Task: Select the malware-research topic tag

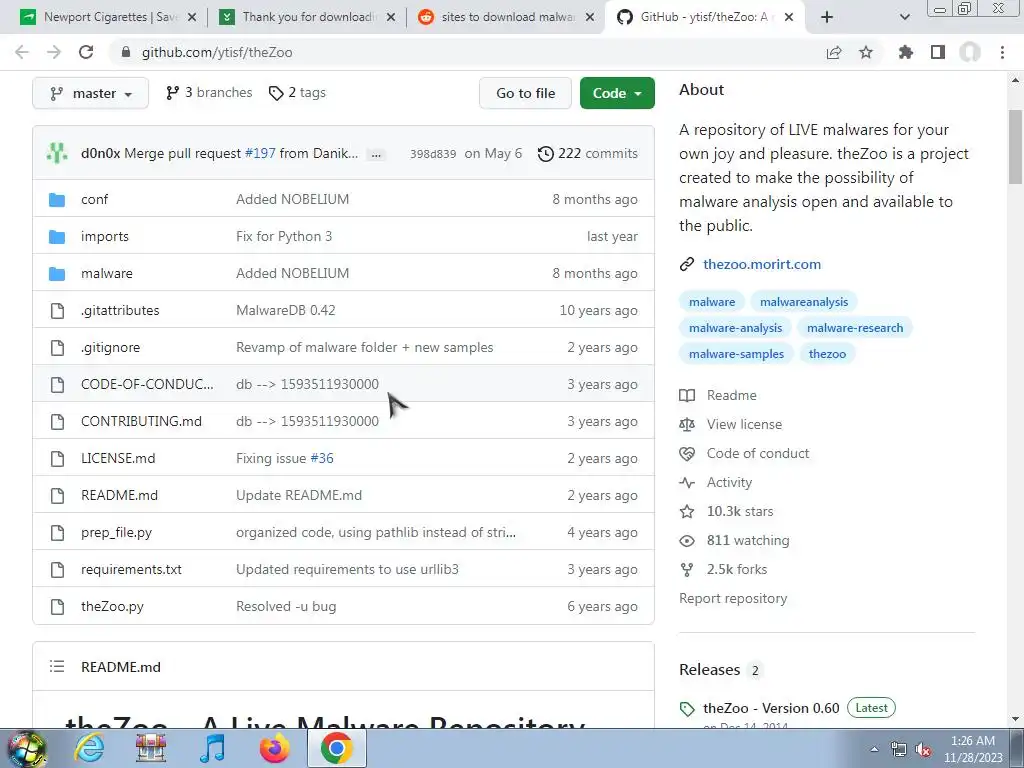Action: point(855,328)
